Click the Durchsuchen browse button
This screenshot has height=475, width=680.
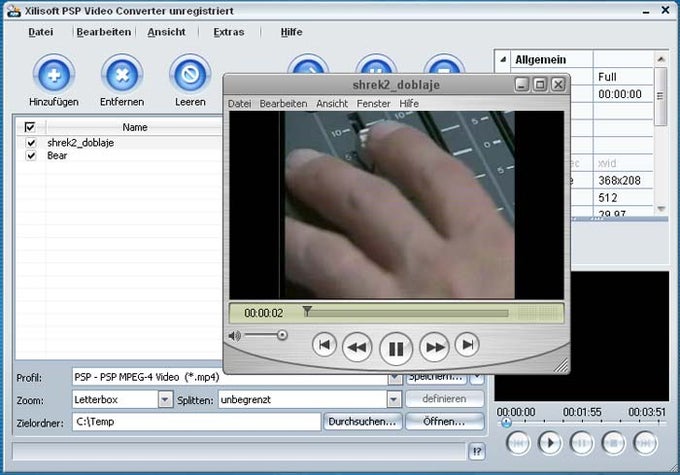point(363,422)
